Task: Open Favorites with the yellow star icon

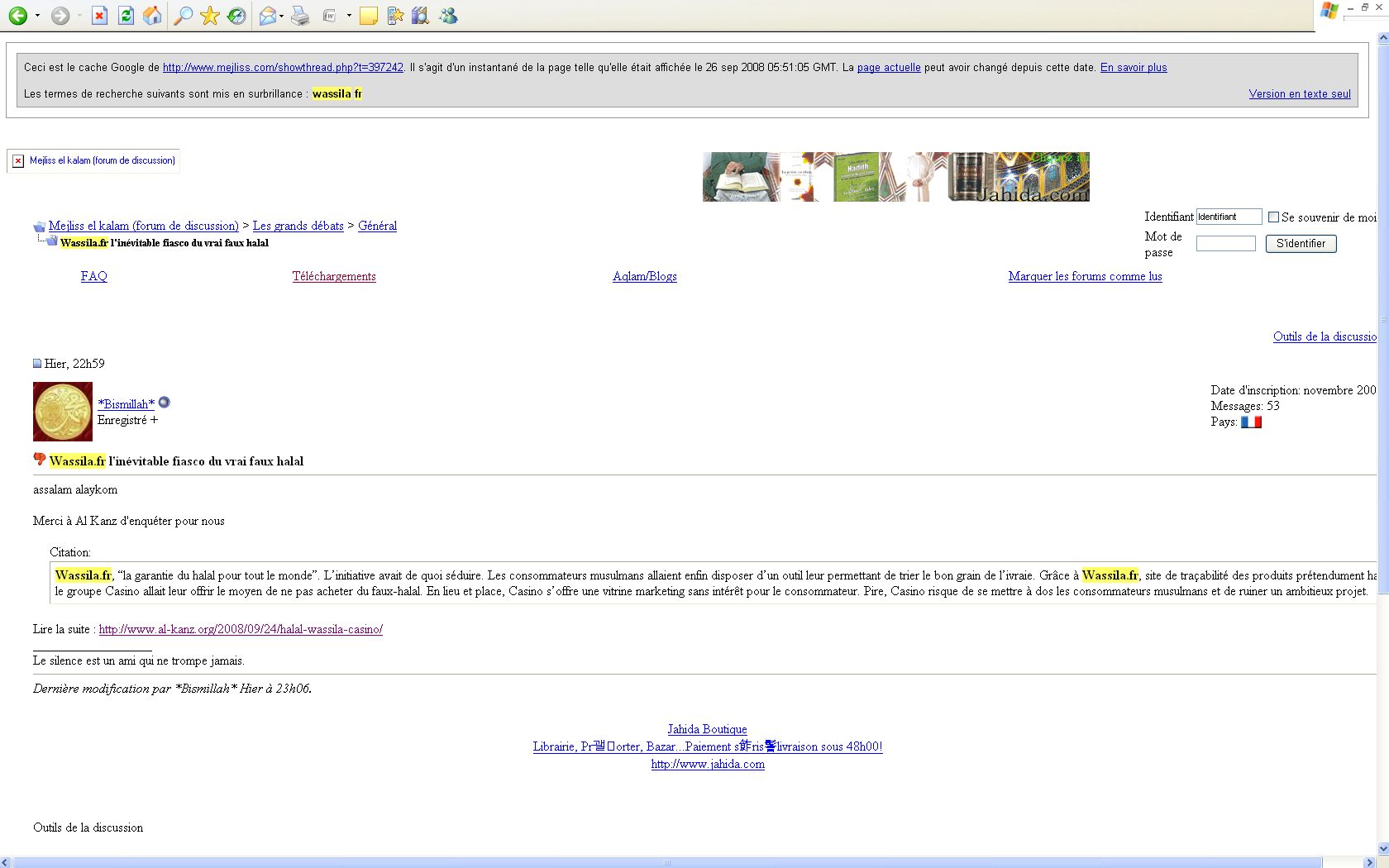Action: (210, 16)
